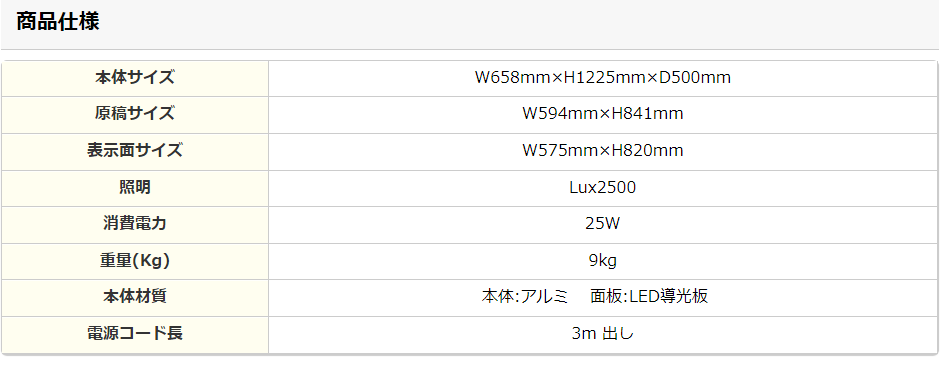Click the 25W power value
947x370 pixels.
[603, 224]
